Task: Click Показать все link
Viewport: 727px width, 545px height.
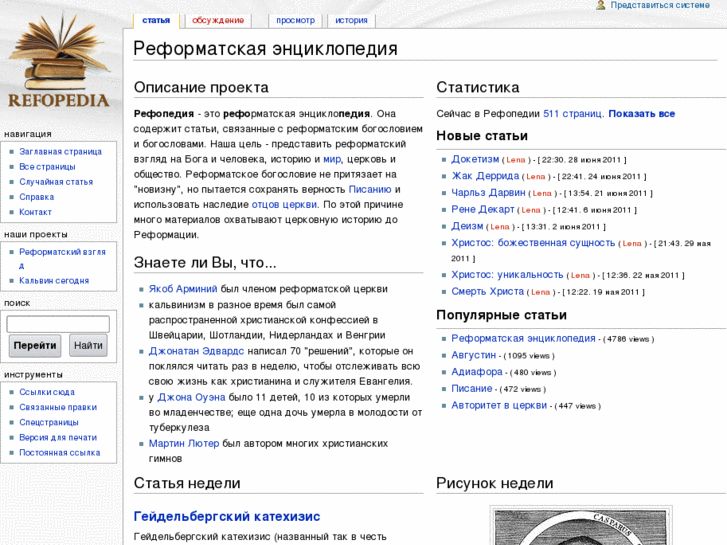Action: click(x=642, y=114)
